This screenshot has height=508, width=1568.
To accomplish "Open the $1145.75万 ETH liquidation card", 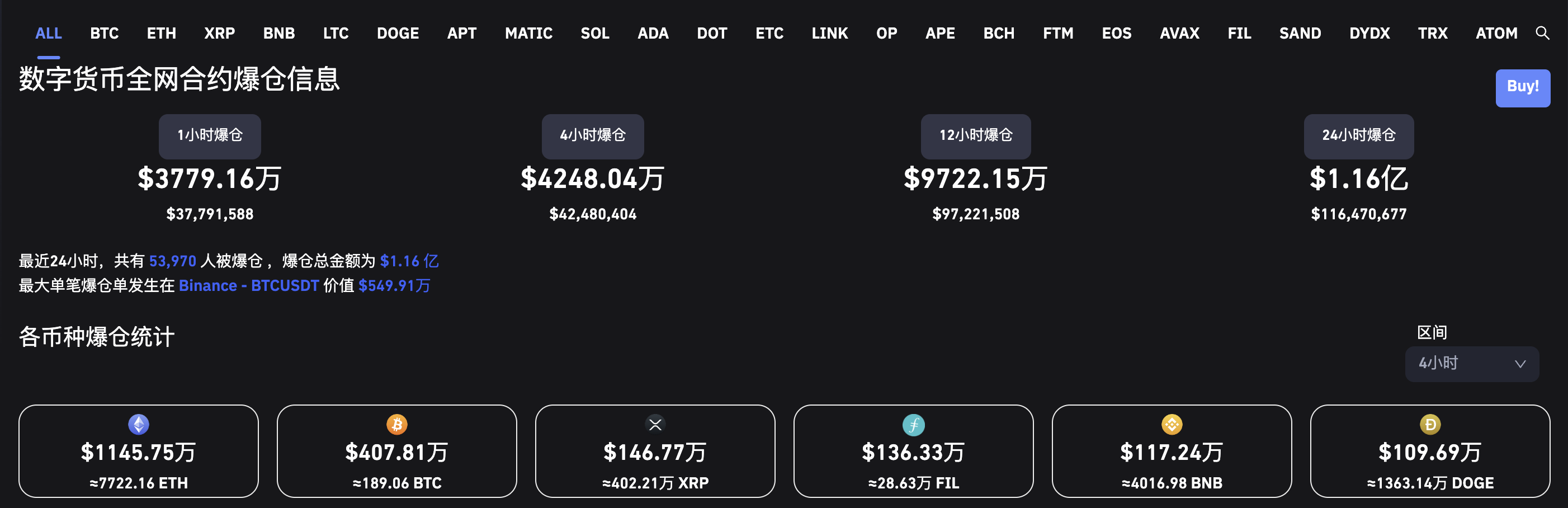I will tap(138, 451).
